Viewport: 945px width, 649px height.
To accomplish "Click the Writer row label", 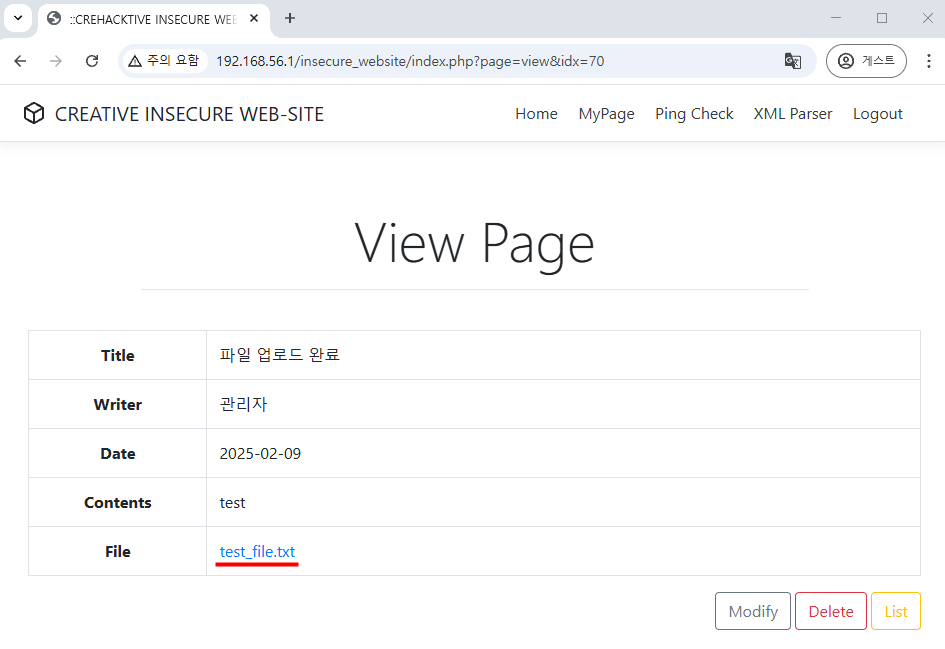I will tap(118, 404).
